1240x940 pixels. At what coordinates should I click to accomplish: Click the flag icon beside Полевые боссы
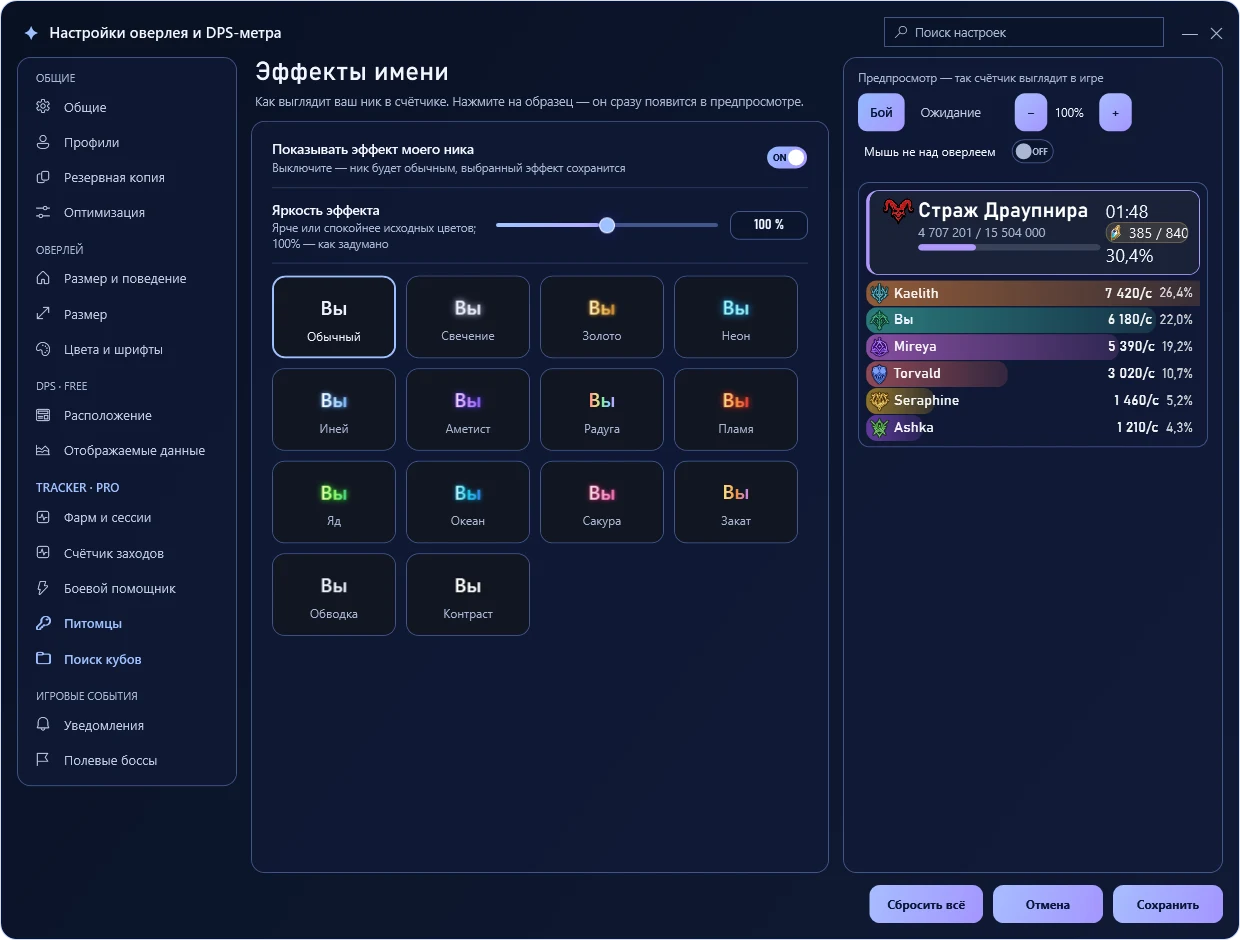pyautogui.click(x=43, y=760)
